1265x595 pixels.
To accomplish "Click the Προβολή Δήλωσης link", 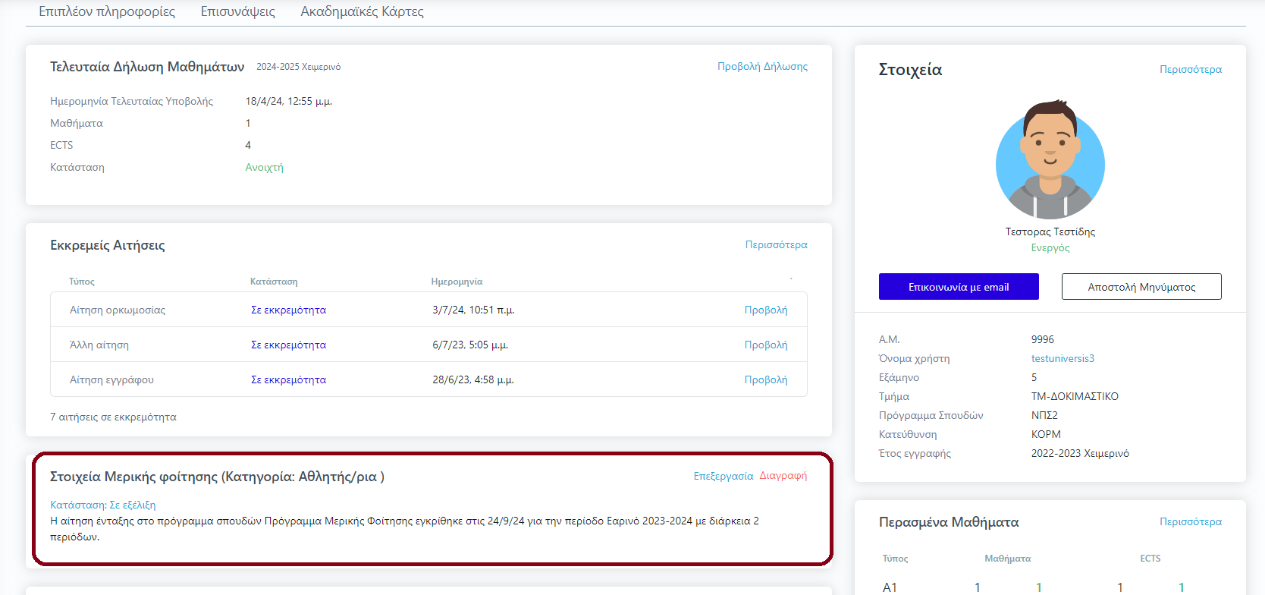I will coord(762,67).
